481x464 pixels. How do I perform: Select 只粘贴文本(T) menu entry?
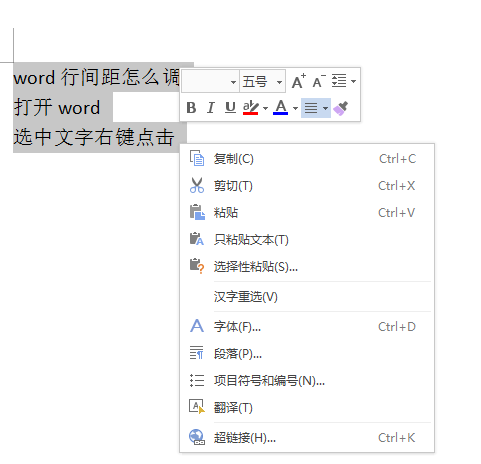(x=307, y=240)
